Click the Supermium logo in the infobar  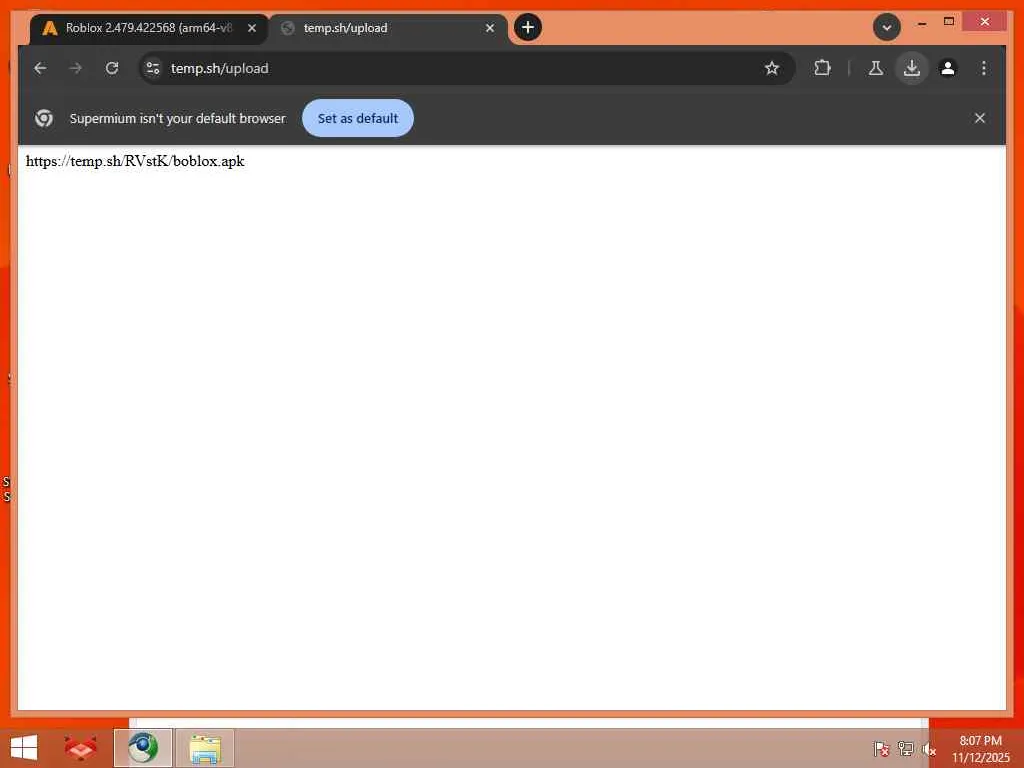tap(44, 118)
